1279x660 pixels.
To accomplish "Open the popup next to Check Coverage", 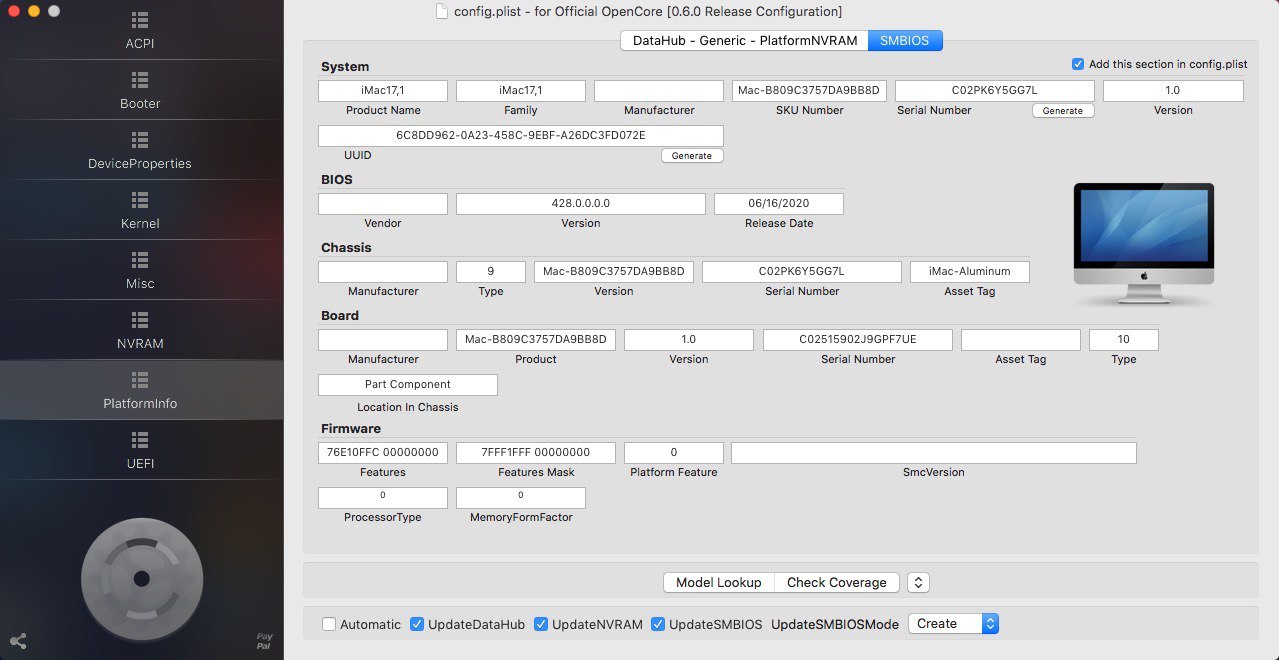I will tap(919, 582).
